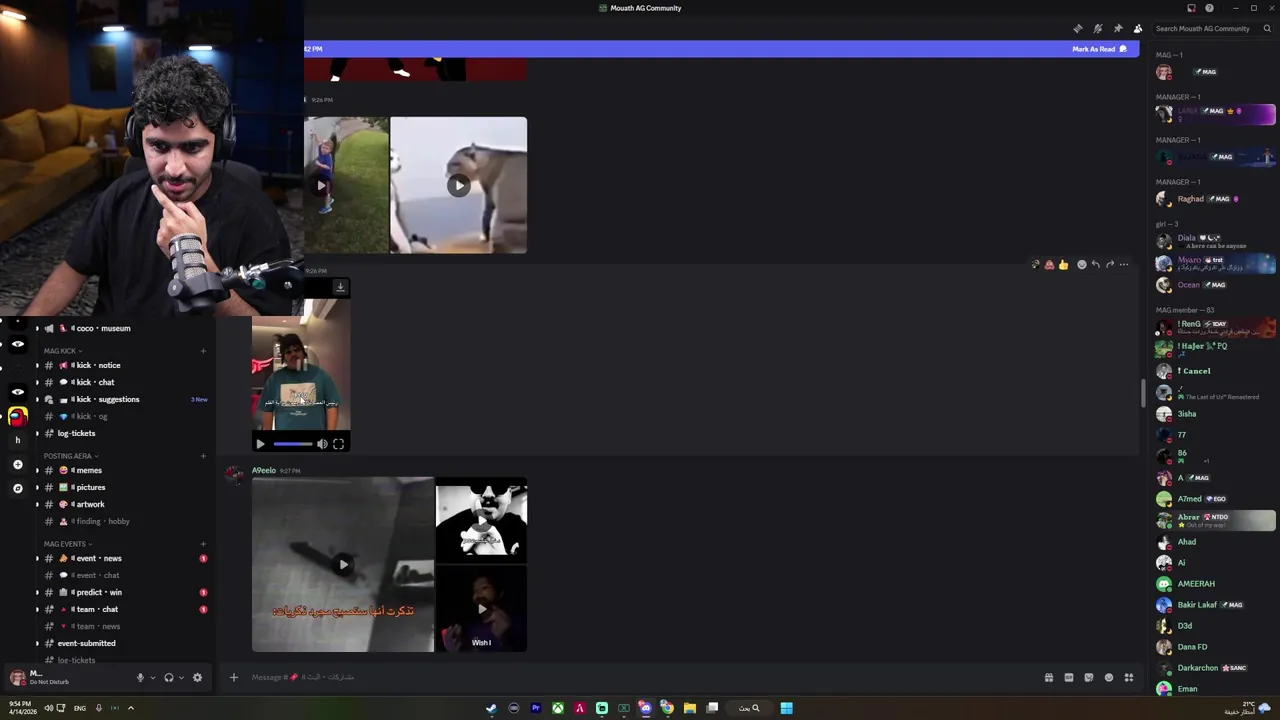Deafen with the headphones icon
Screen dimensions: 1280x720
(169, 677)
